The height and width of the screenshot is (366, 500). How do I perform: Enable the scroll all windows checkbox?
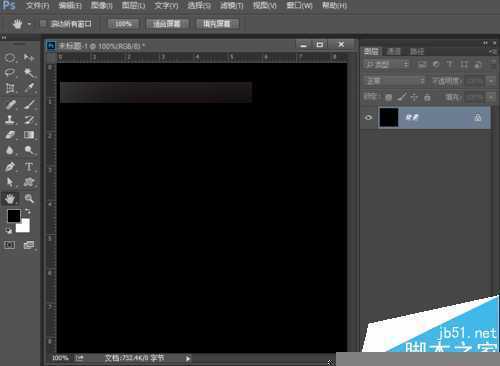43,23
